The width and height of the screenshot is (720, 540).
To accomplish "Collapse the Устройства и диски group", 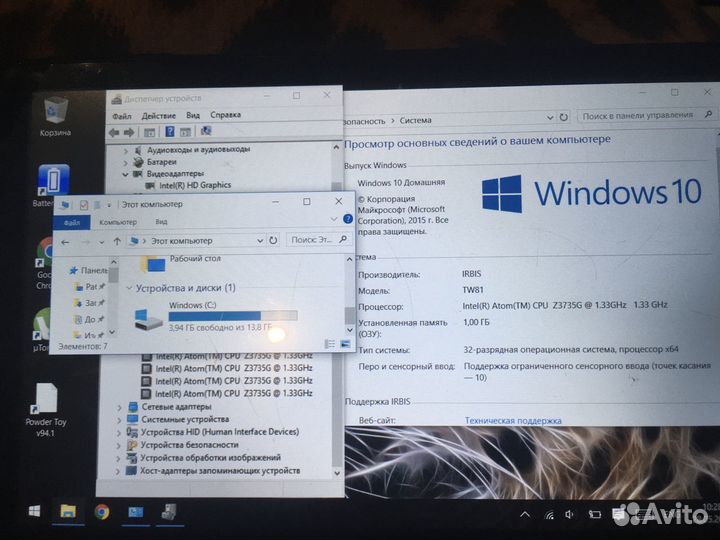I will tap(129, 289).
